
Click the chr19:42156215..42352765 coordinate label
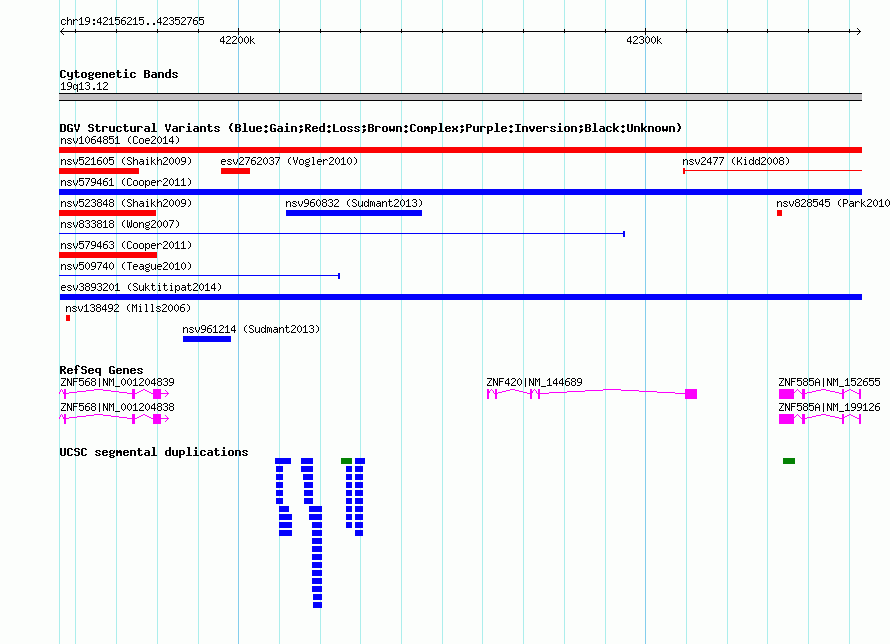click(x=132, y=21)
